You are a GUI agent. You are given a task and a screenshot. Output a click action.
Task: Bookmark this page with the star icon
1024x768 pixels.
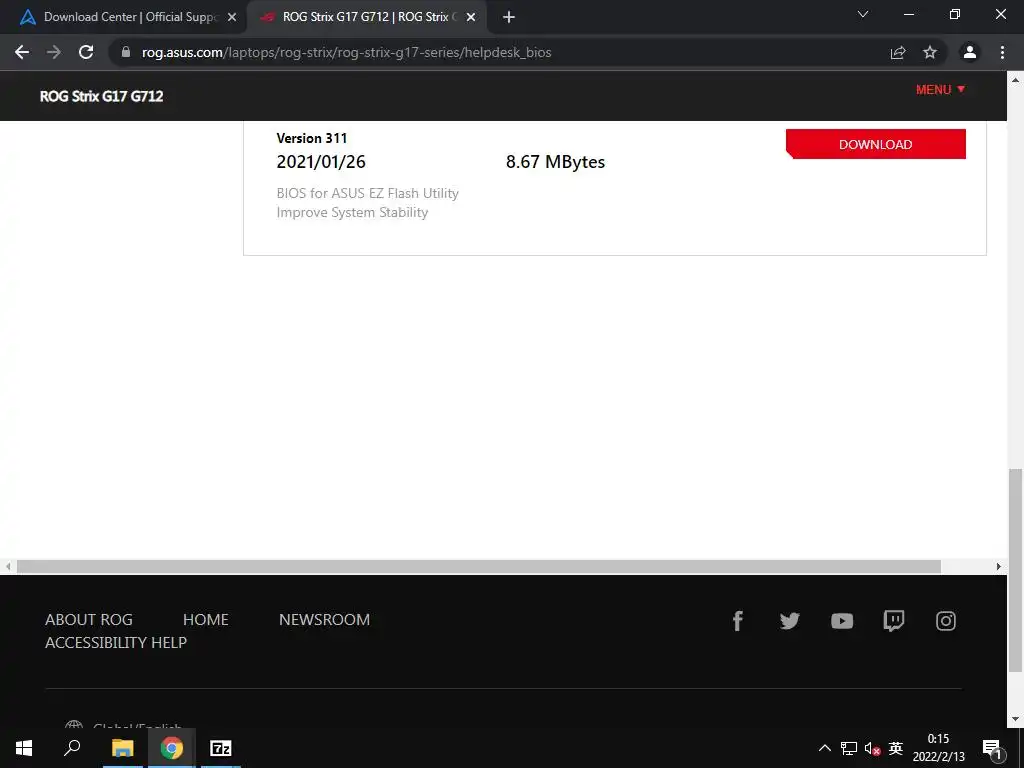coord(930,52)
